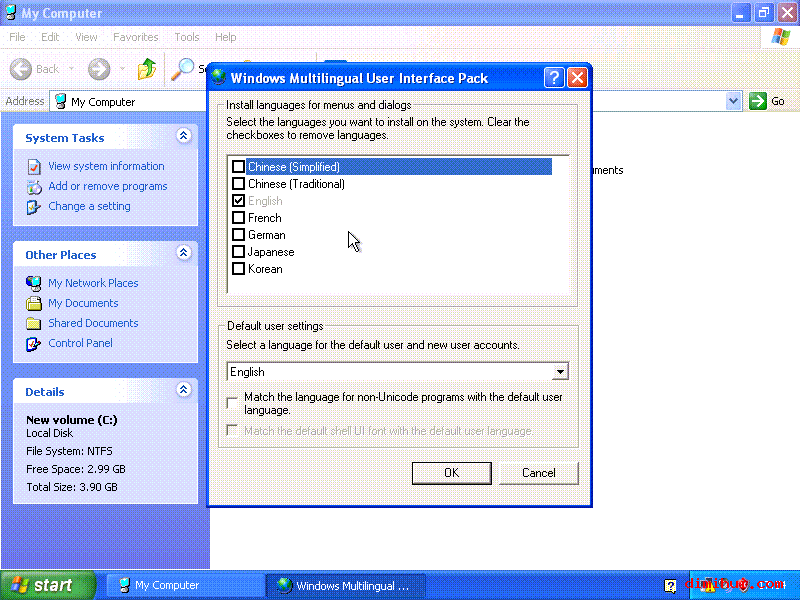The image size is (800, 600).
Task: Open the Address bar dropdown arrow
Action: 733,101
